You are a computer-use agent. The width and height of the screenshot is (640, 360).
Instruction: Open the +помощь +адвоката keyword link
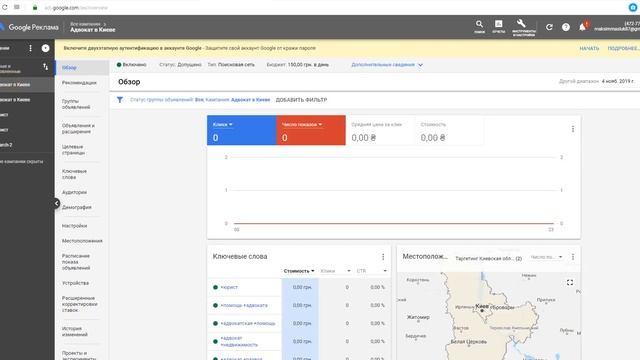[244, 305]
